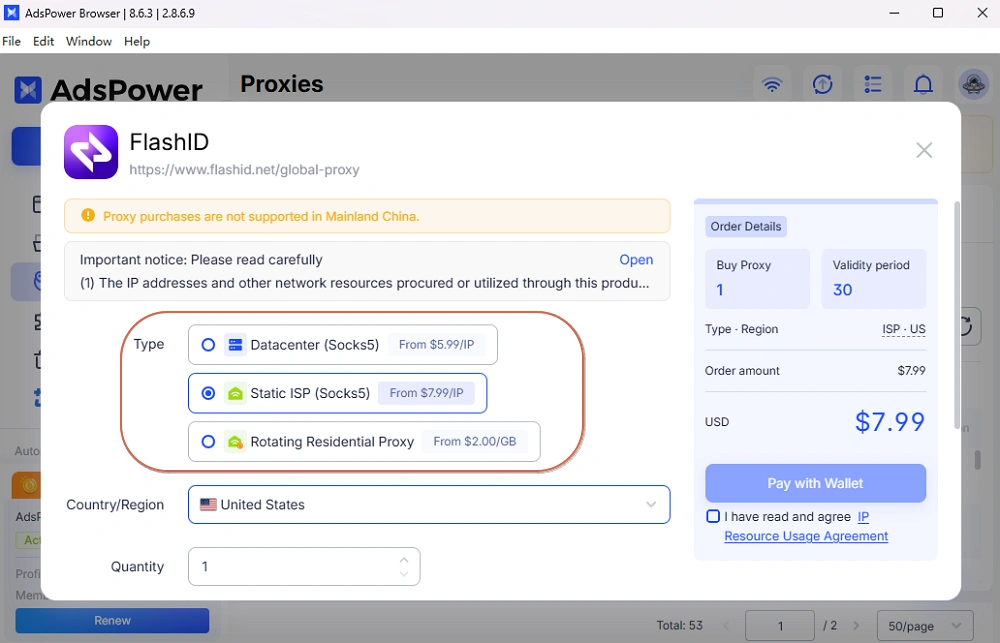The height and width of the screenshot is (643, 1000).
Task: Click the $7.99 USD total amount
Action: pyautogui.click(x=890, y=422)
